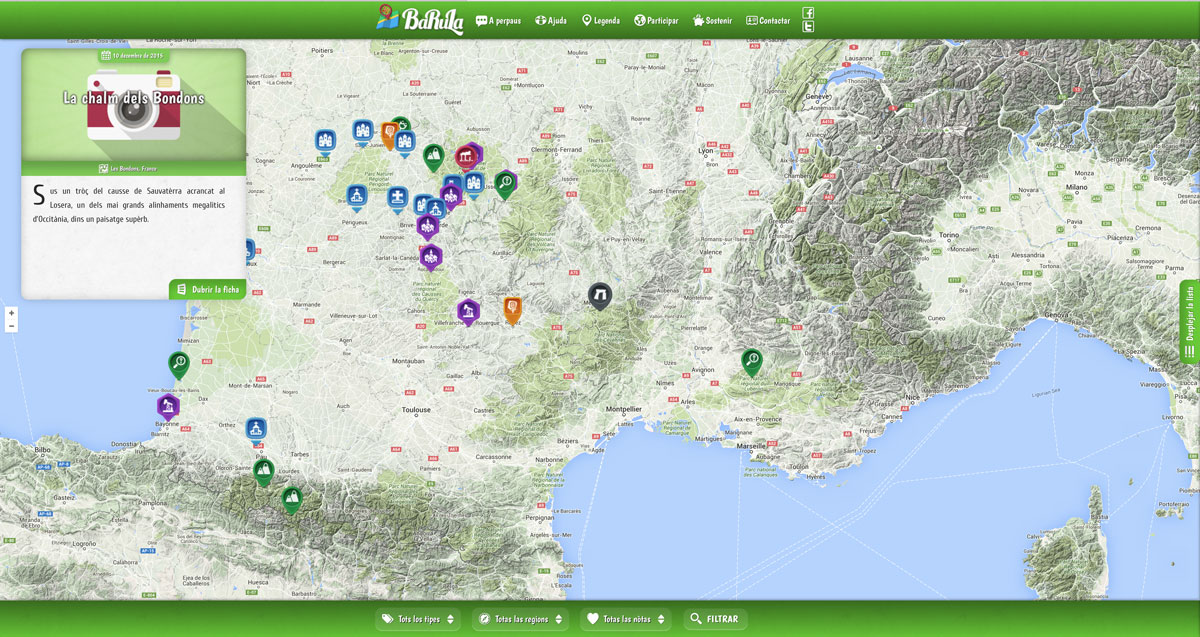Click the orange marker near Rodez

pyautogui.click(x=512, y=309)
